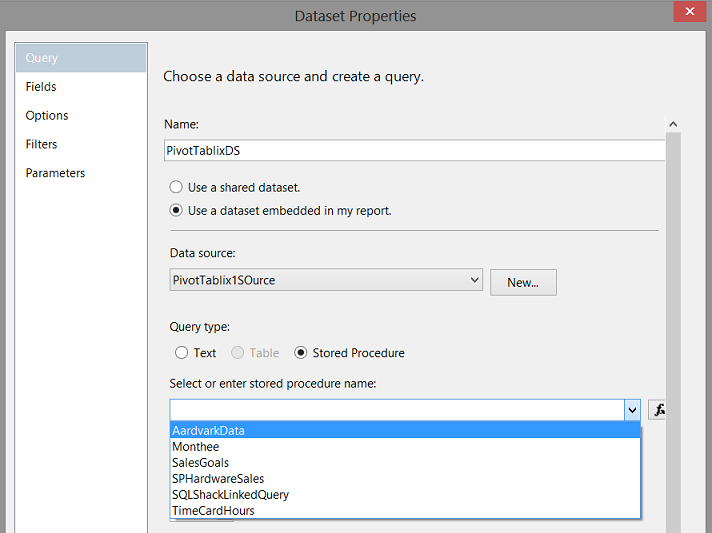Select Use a shared dataset option
712x533 pixels.
(177, 187)
